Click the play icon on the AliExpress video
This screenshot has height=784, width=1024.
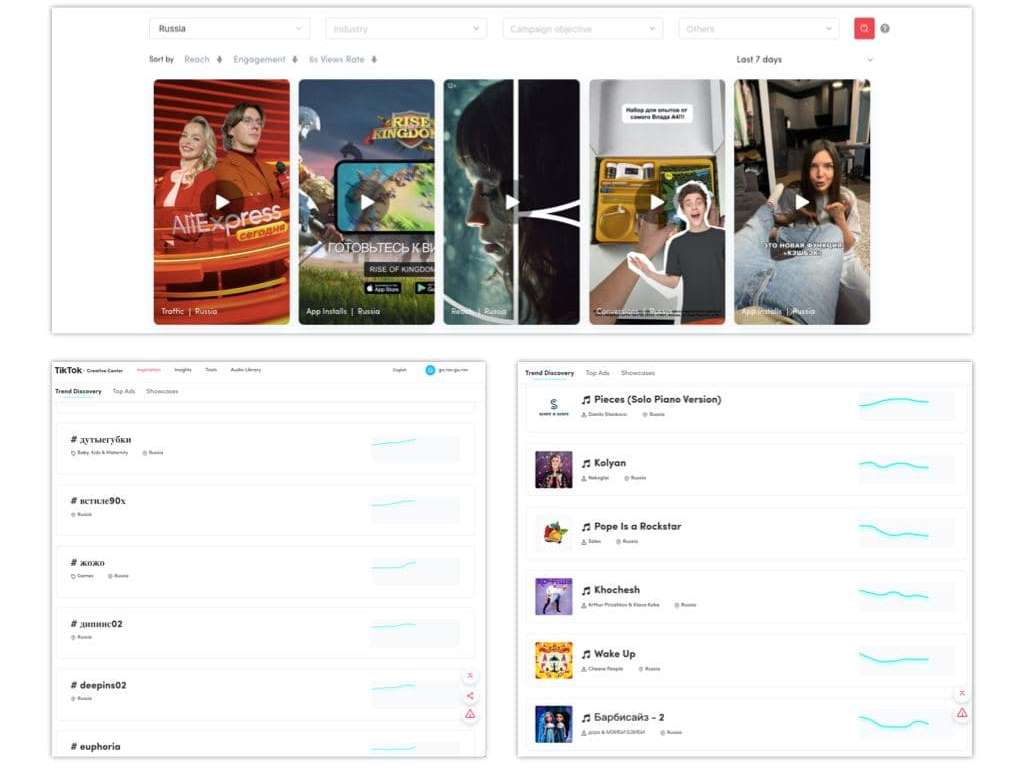222,201
